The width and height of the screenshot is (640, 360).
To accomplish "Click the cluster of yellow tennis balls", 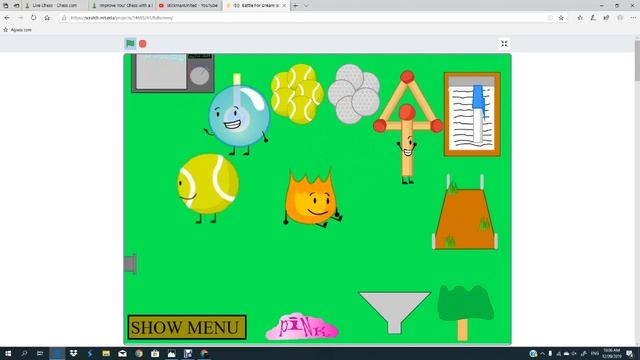I will 297,94.
